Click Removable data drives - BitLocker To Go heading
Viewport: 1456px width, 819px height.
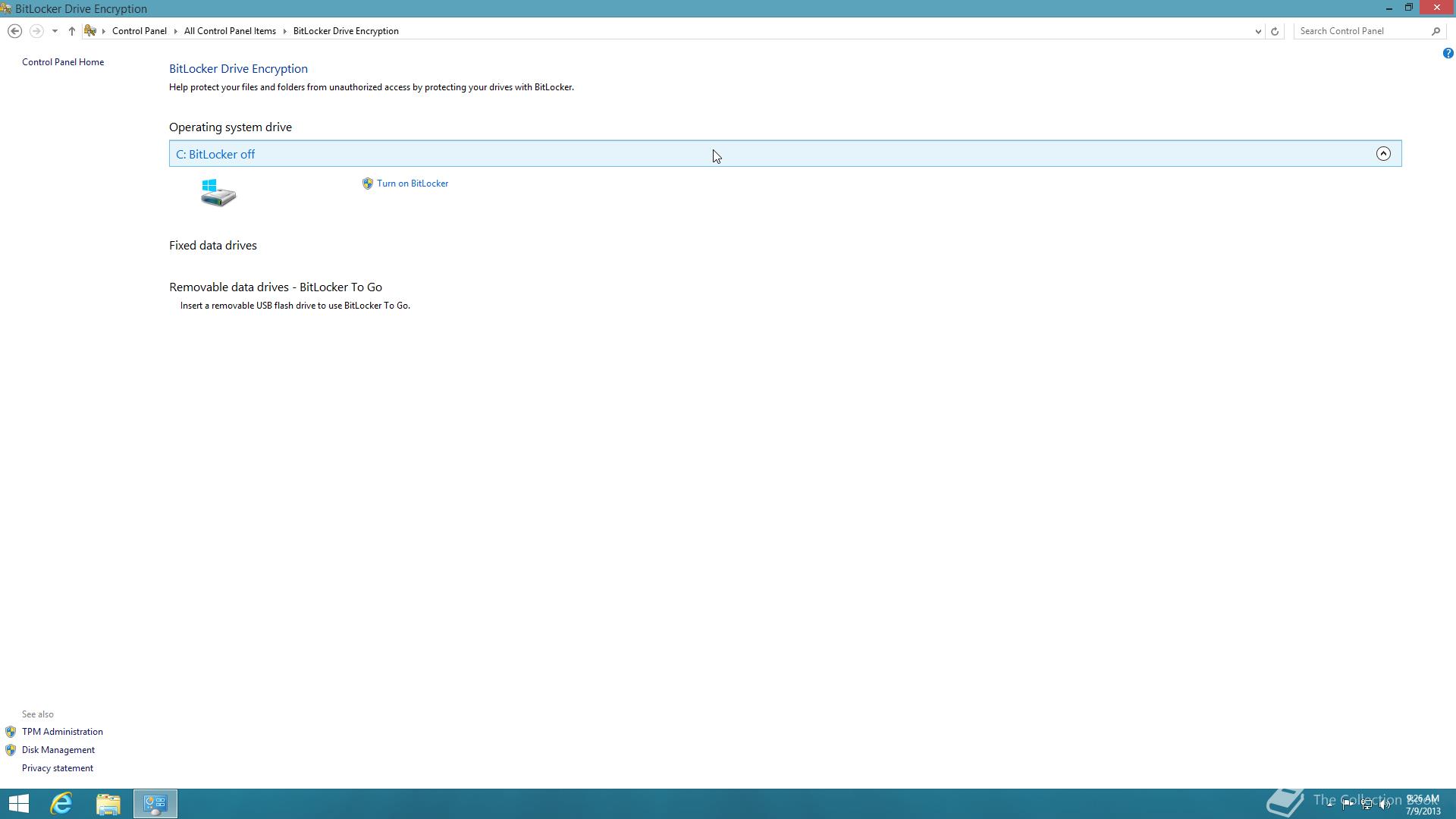point(275,287)
